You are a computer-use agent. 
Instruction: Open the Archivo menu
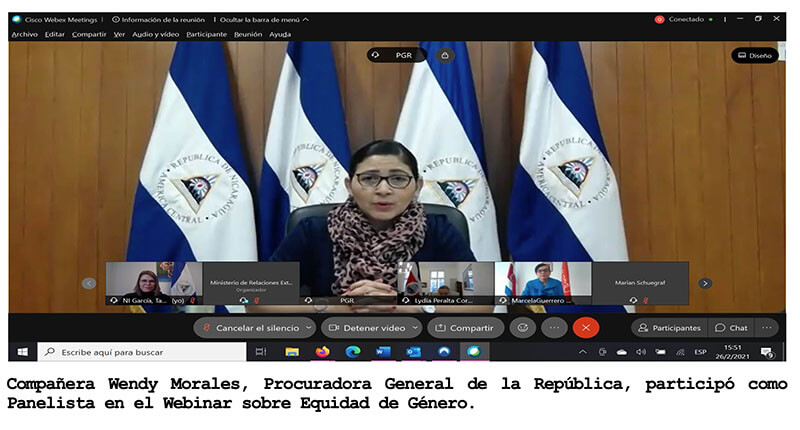24,34
